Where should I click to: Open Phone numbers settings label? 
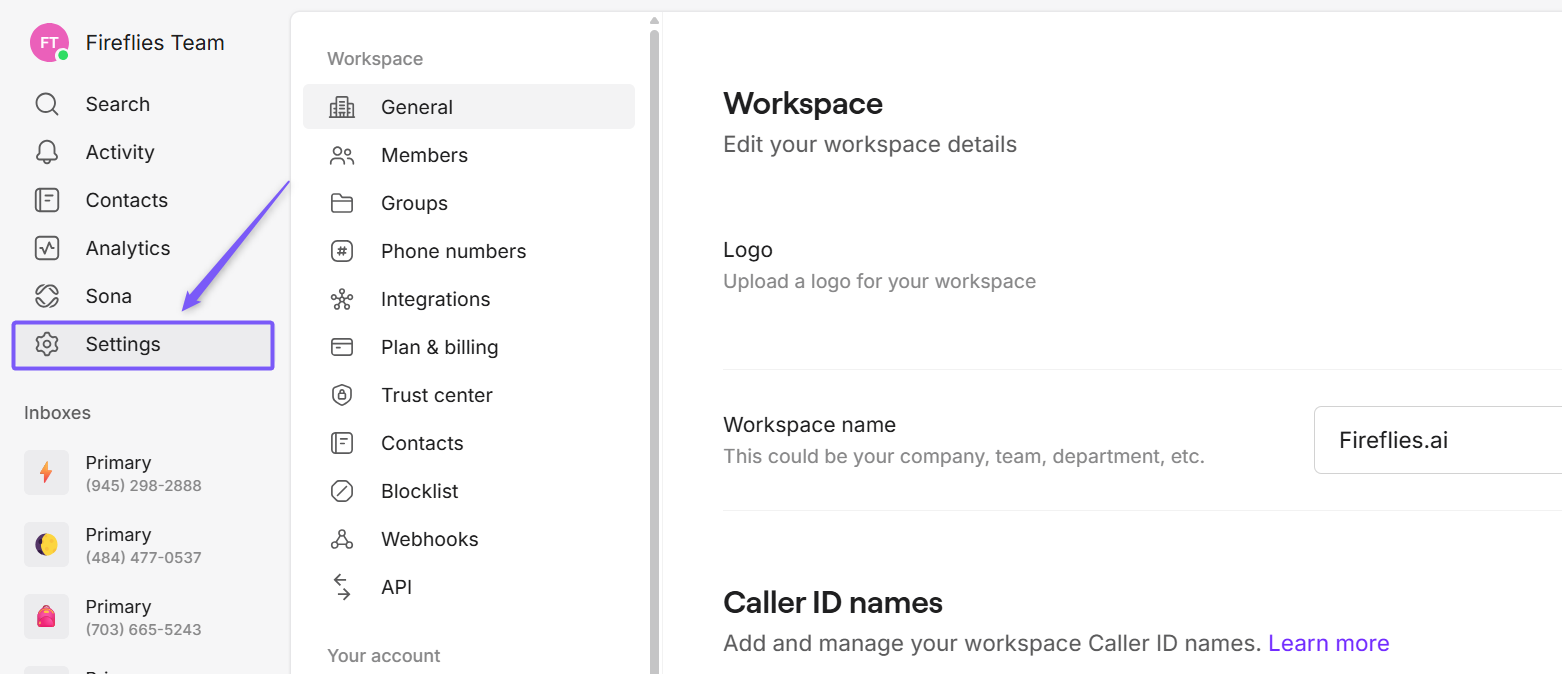453,251
